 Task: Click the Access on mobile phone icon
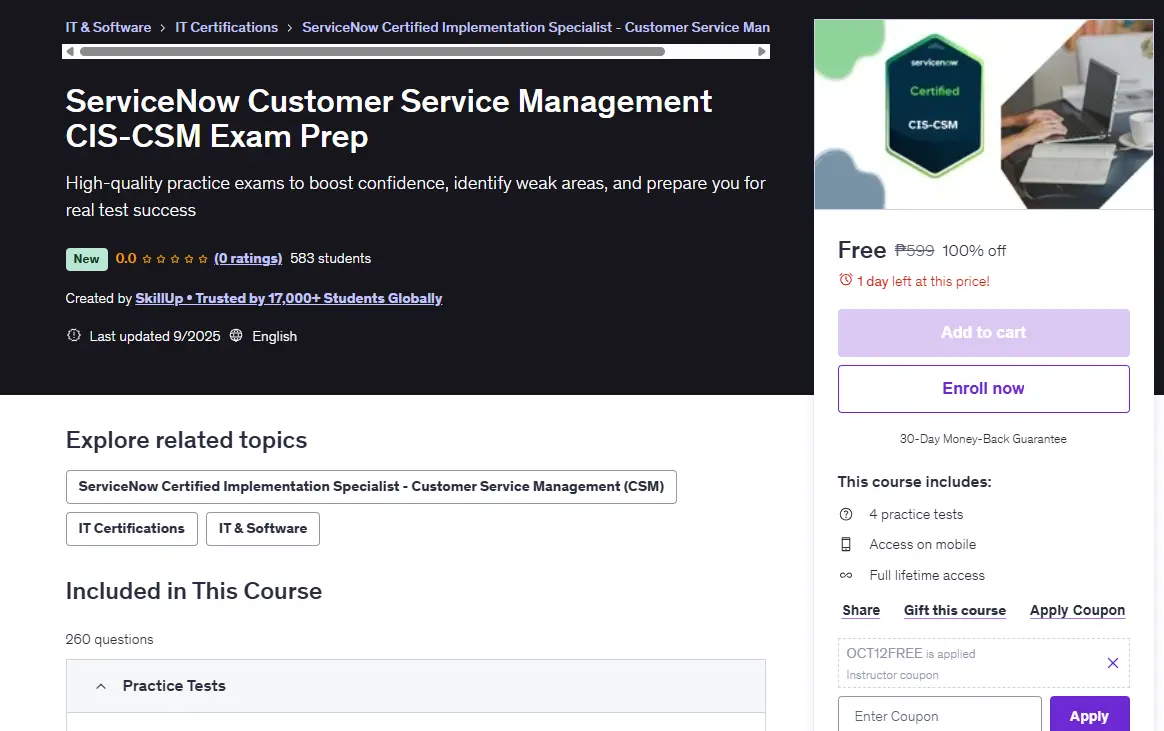pos(846,544)
